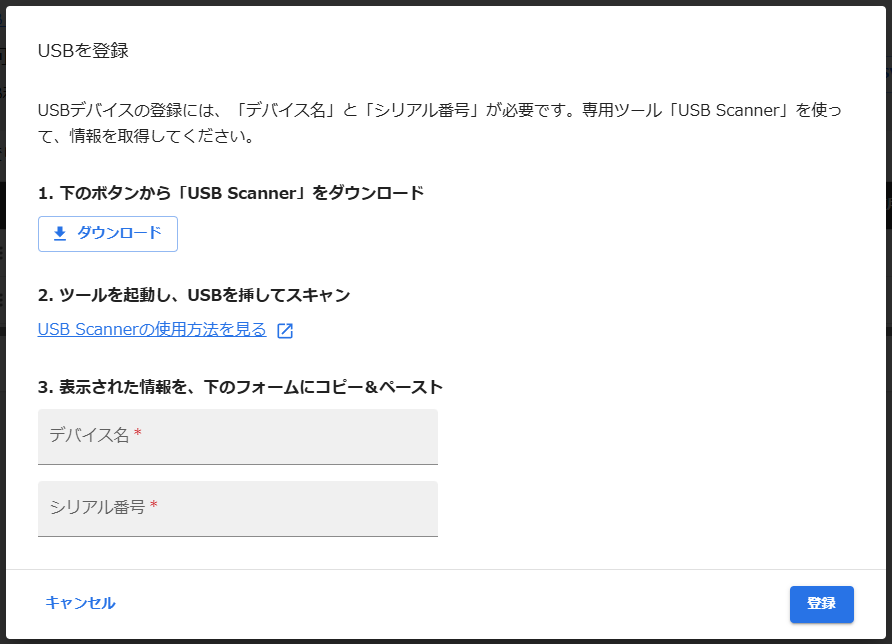Click the external link icon beside usage link
This screenshot has width=892, height=644.
pos(285,331)
